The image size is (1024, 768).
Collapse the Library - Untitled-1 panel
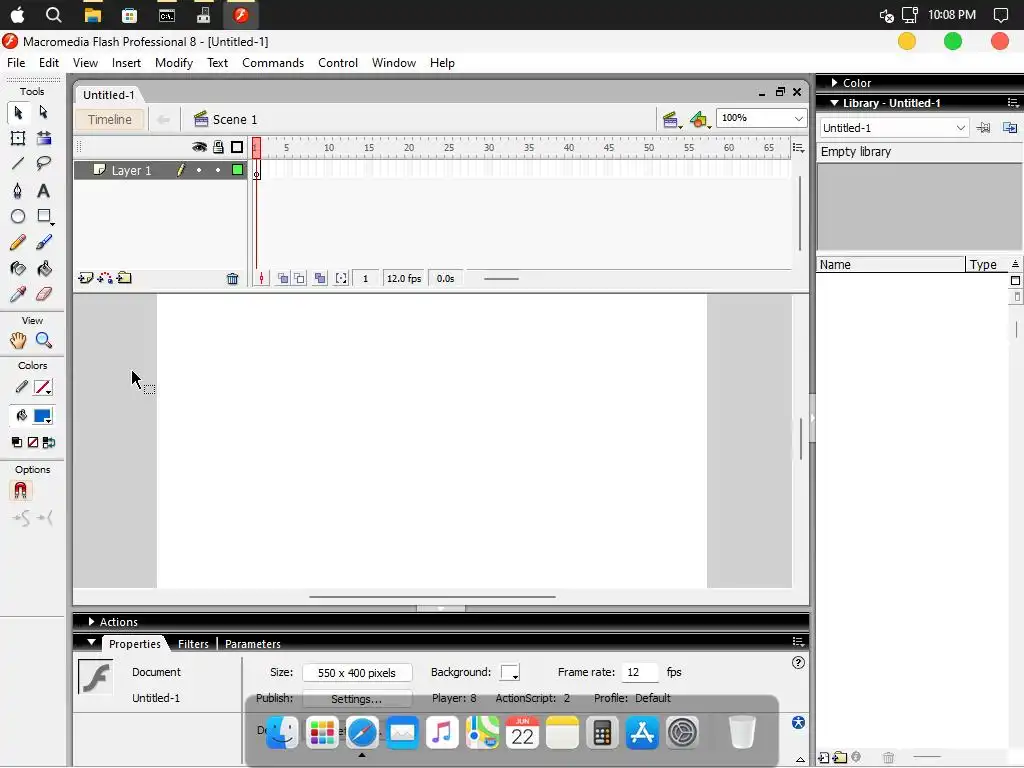(x=834, y=103)
